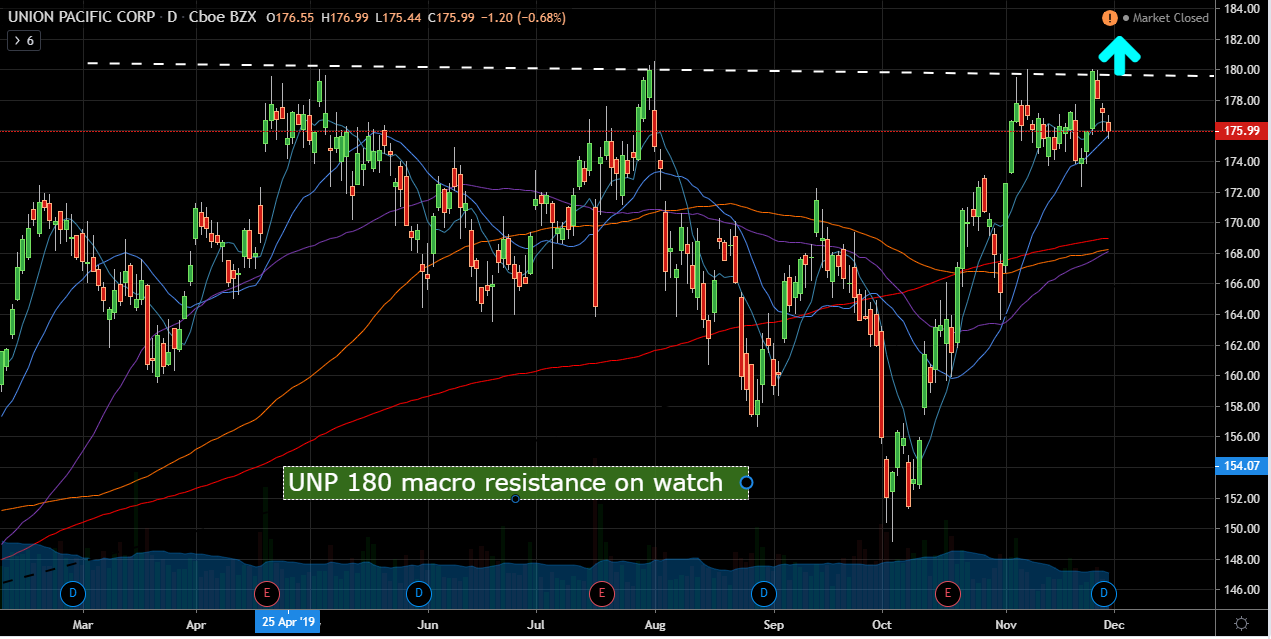The image size is (1271, 639).
Task: Click the highlighted 25 Apr '19 date label
Action: [x=288, y=623]
